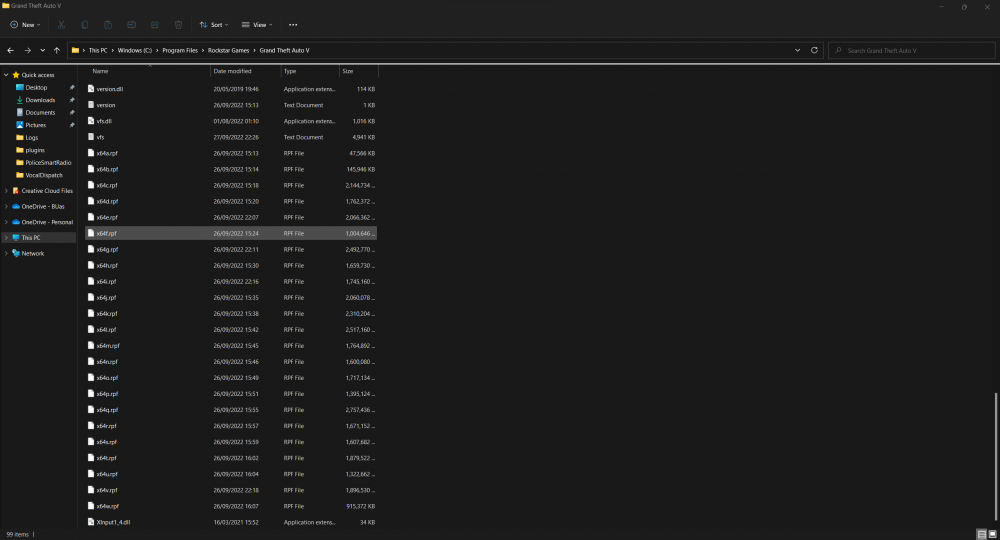Select the x64k.rpf file
The width and height of the screenshot is (1000, 540).
[x=231, y=314]
